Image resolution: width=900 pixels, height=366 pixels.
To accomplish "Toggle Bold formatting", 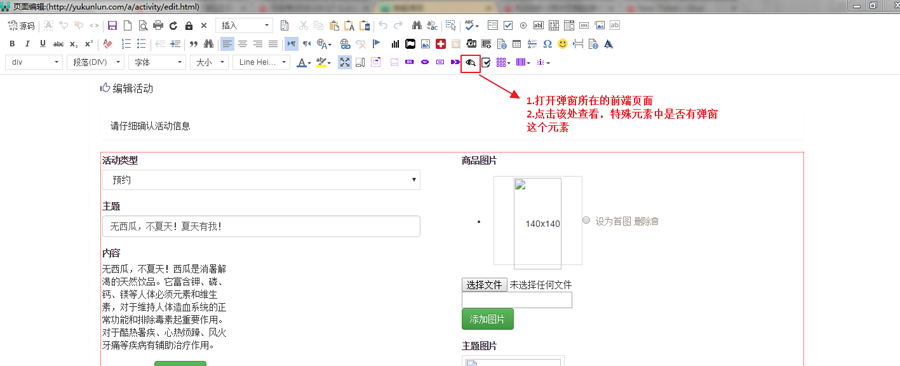I will pos(12,44).
